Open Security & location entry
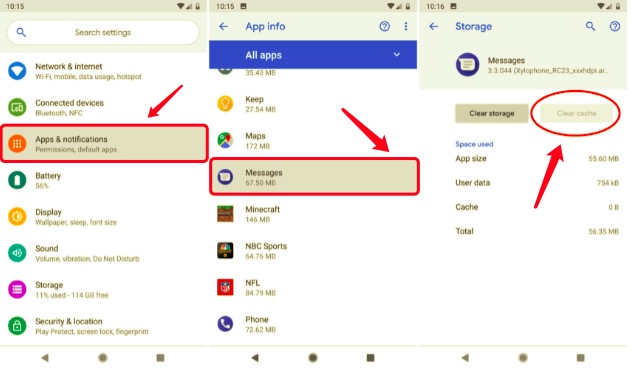Image resolution: width=632 pixels, height=372 pixels. (104, 326)
